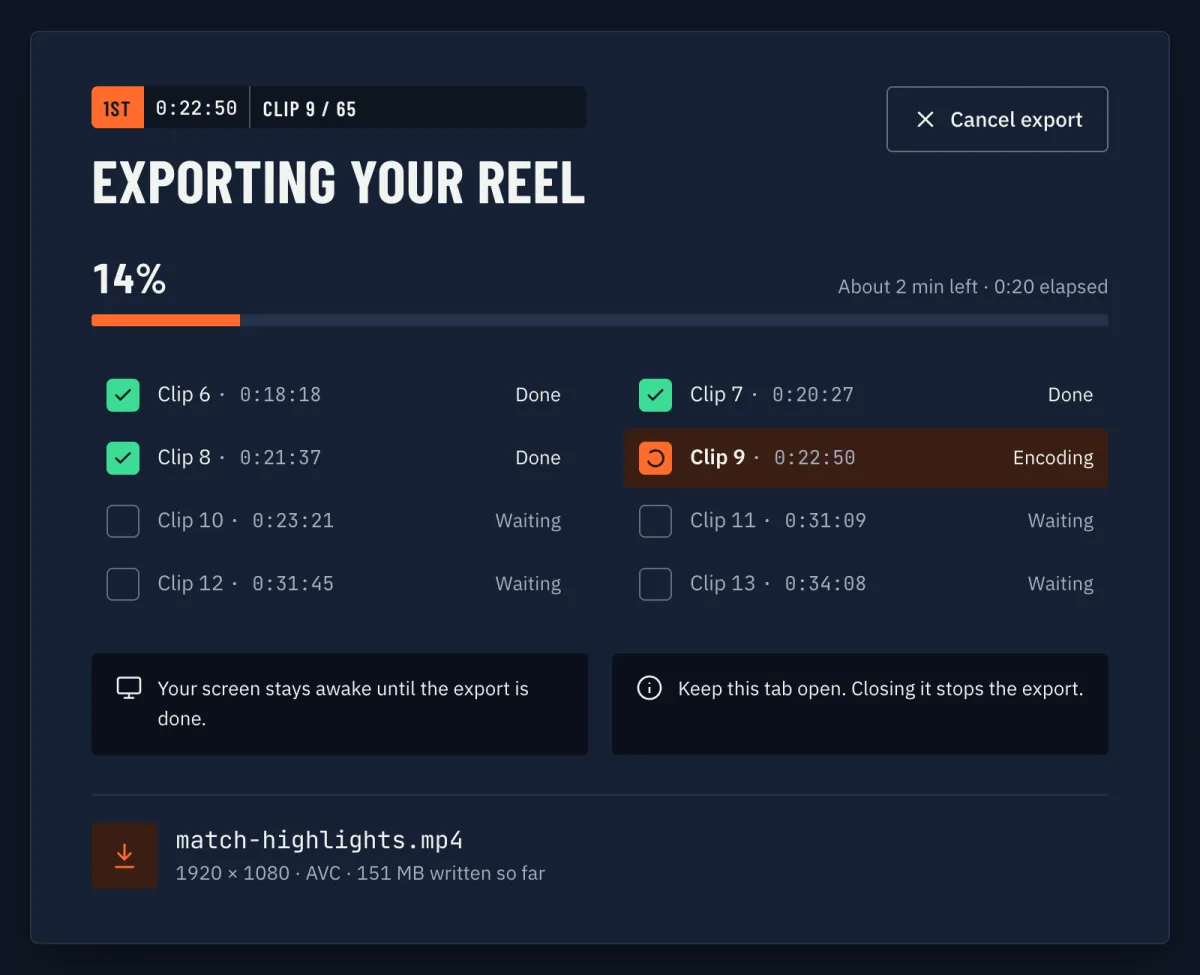The height and width of the screenshot is (975, 1200).
Task: Click the 0:34:08 timestamp
Action: [x=825, y=584]
